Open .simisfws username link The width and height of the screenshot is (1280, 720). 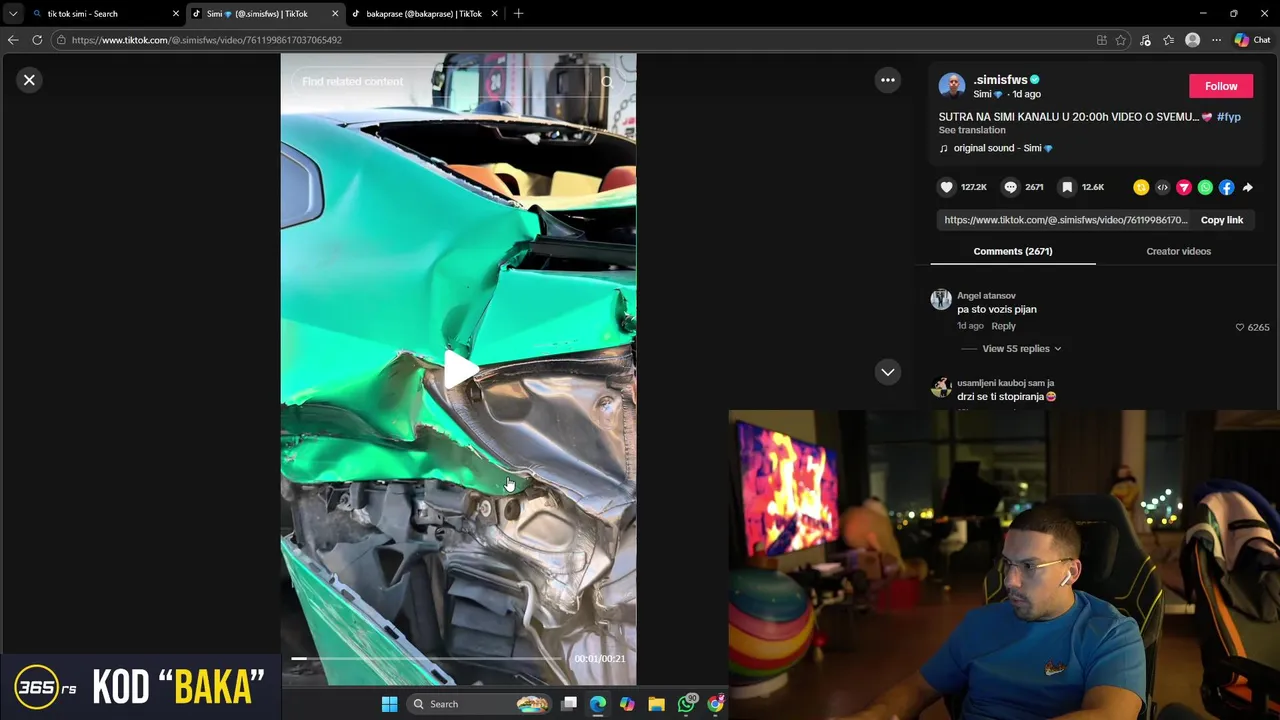pos(1000,80)
